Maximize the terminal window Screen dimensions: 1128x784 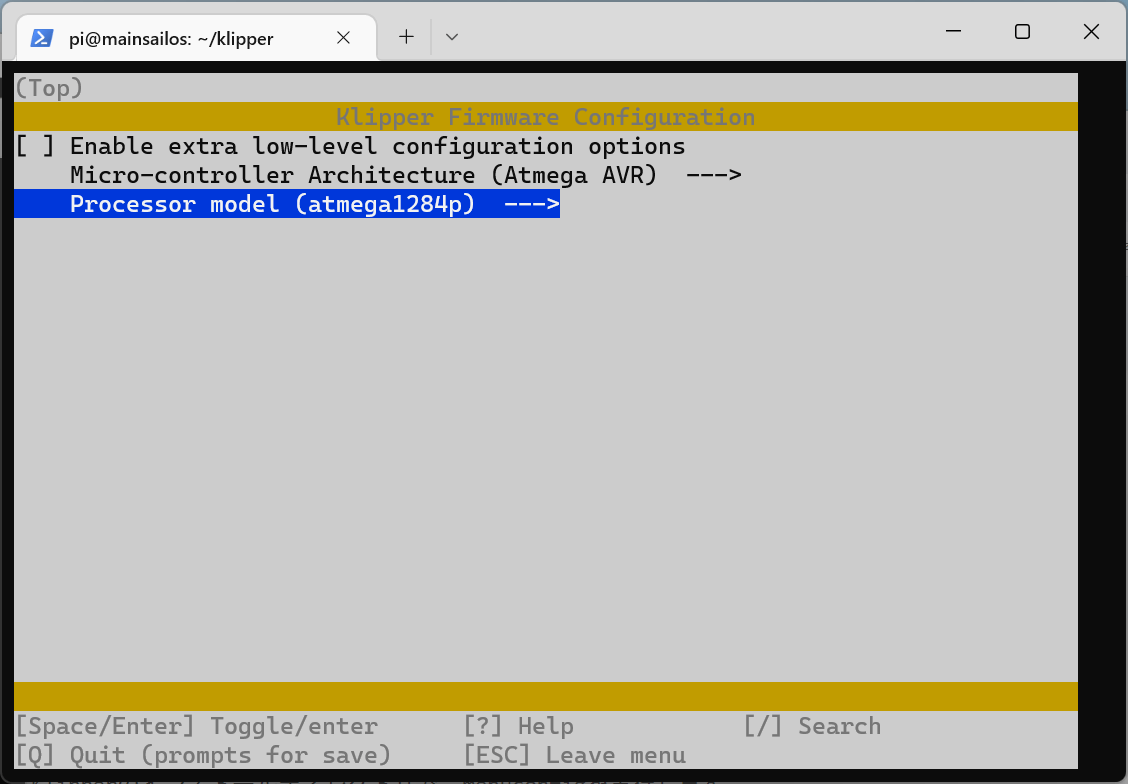pos(1022,31)
